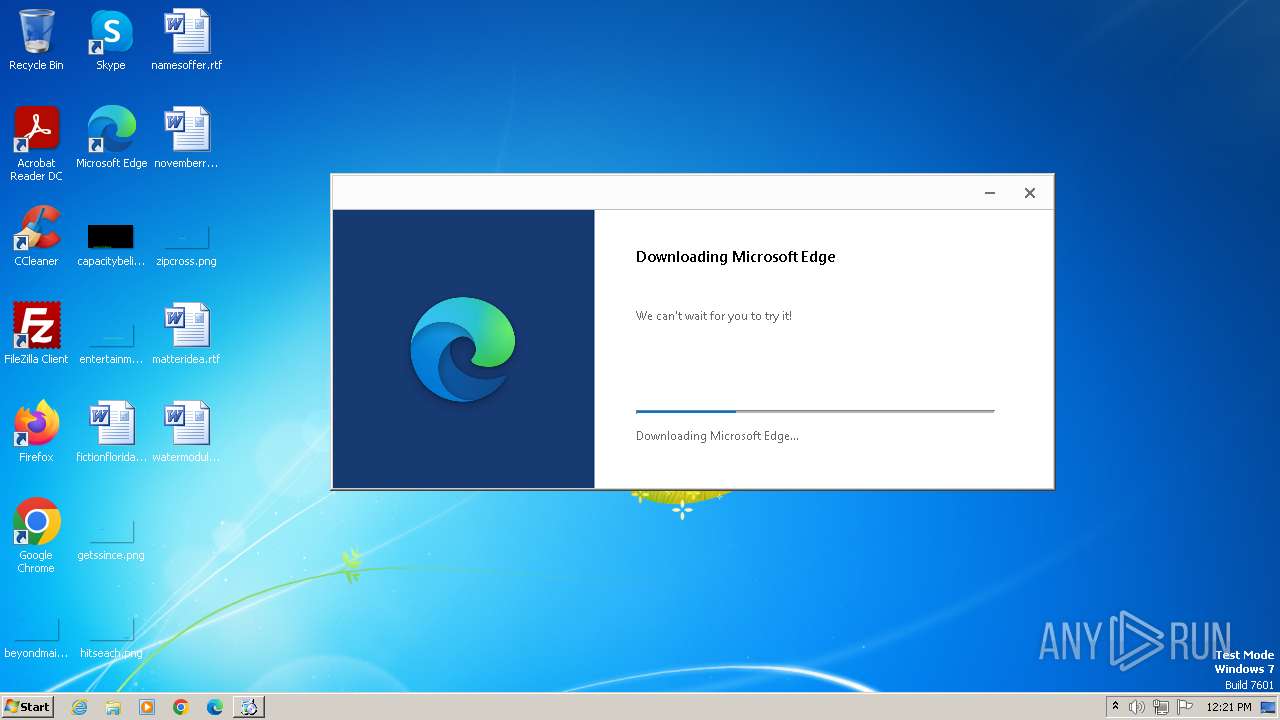The height and width of the screenshot is (720, 1280).
Task: Open the Skype desktop shortcut
Action: [111, 40]
